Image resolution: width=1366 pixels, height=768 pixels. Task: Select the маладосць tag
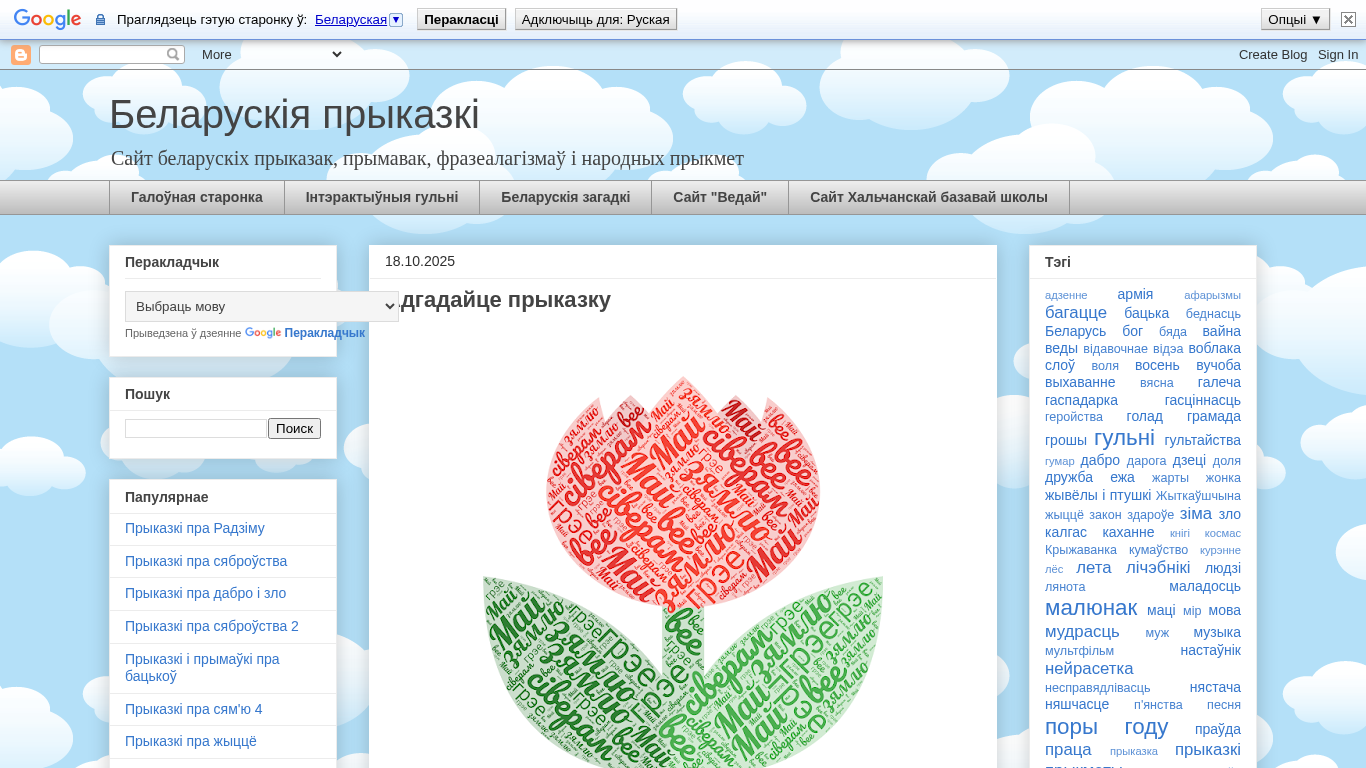point(1205,586)
